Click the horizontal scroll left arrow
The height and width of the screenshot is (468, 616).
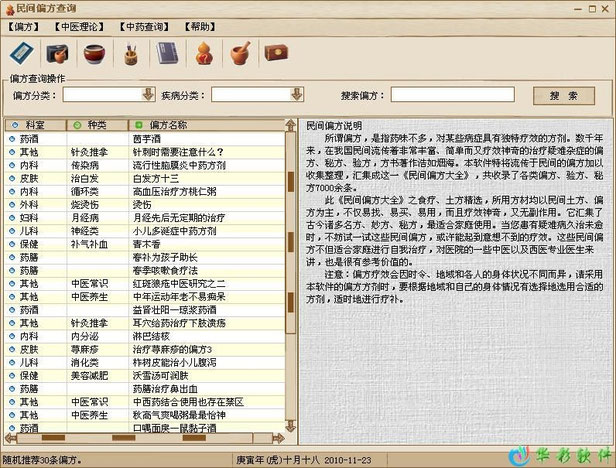click(x=11, y=438)
